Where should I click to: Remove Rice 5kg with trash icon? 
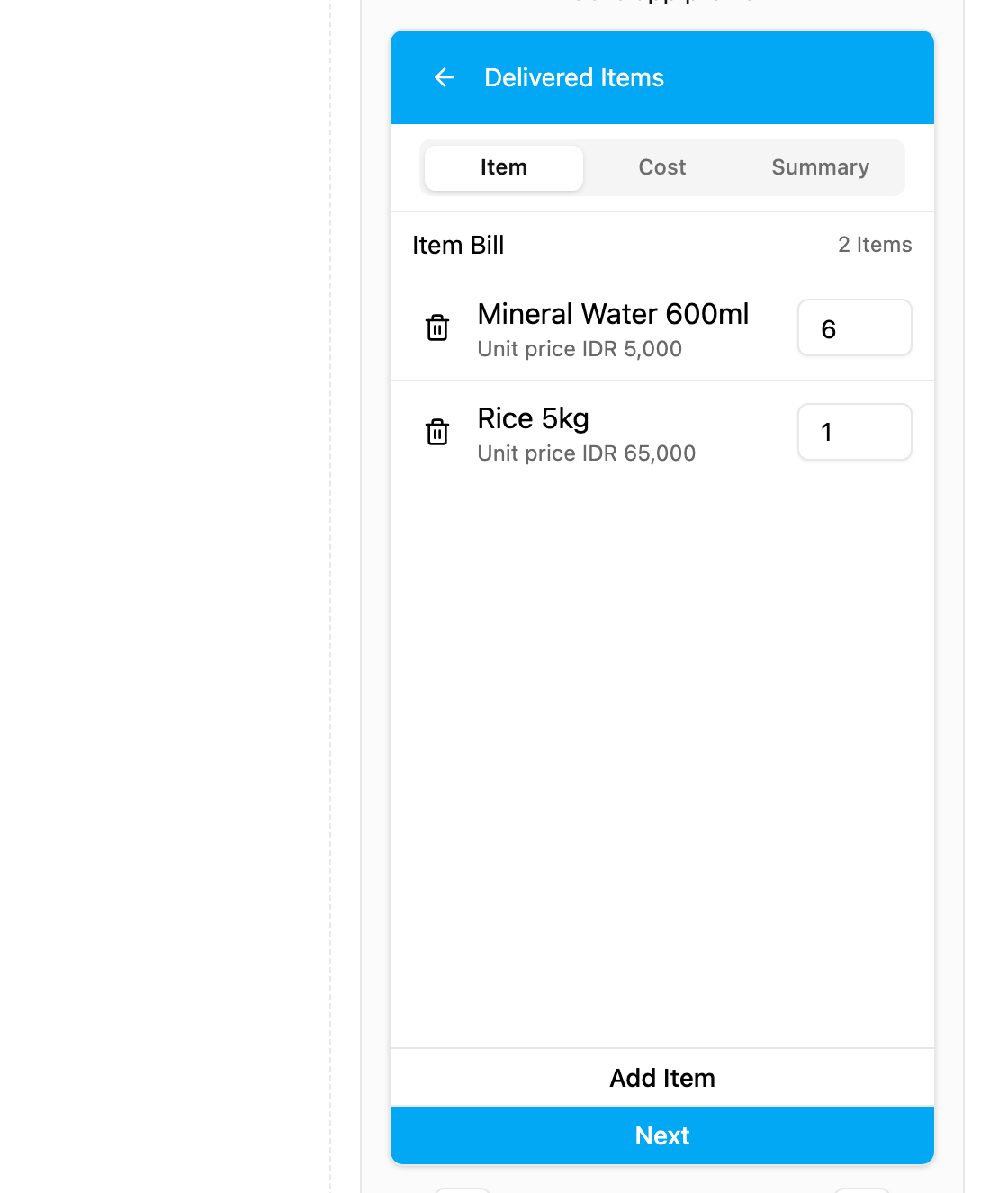point(437,432)
